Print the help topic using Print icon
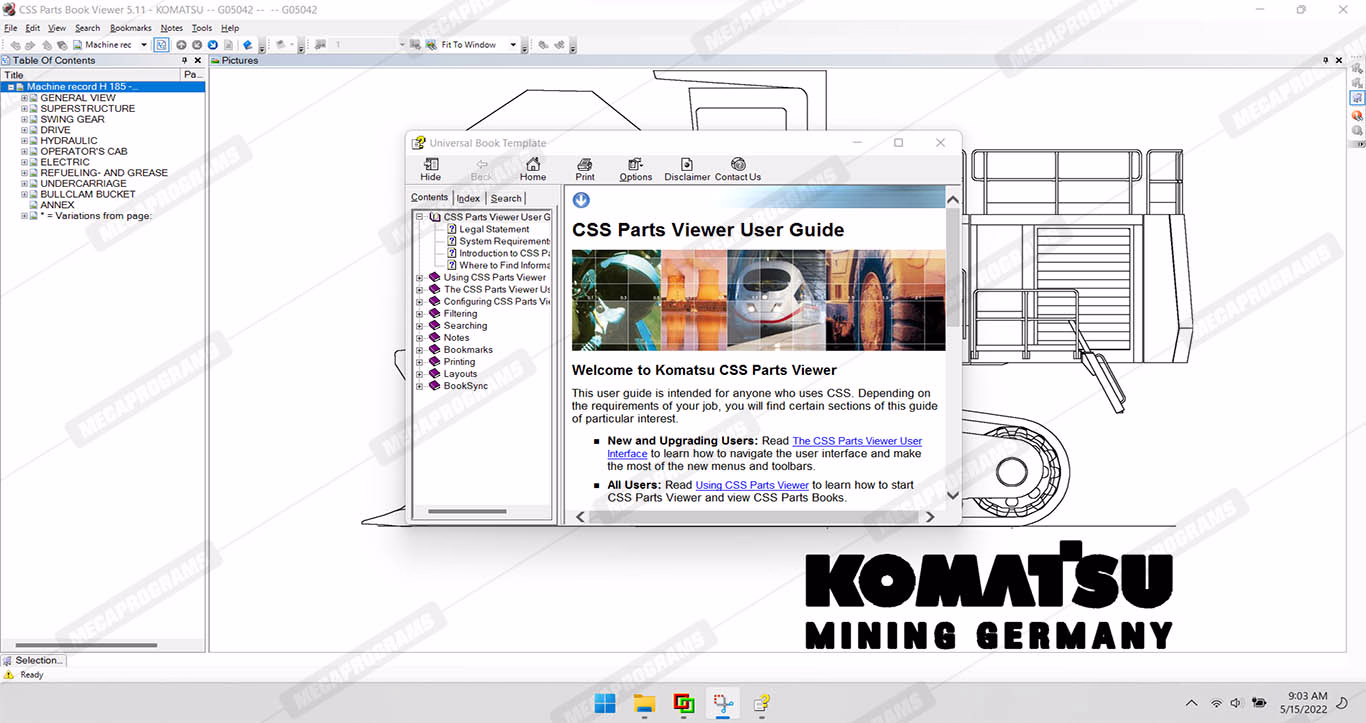The height and width of the screenshot is (723, 1366). 585,165
